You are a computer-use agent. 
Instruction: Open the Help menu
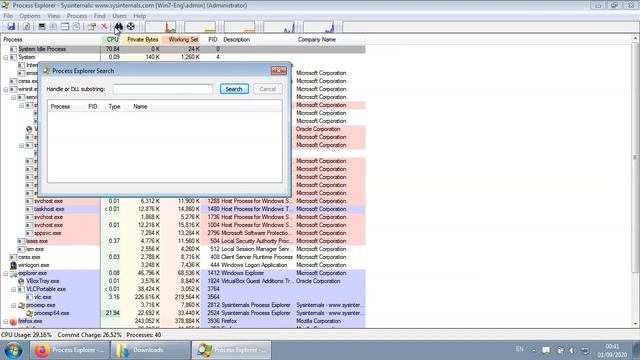[140, 16]
